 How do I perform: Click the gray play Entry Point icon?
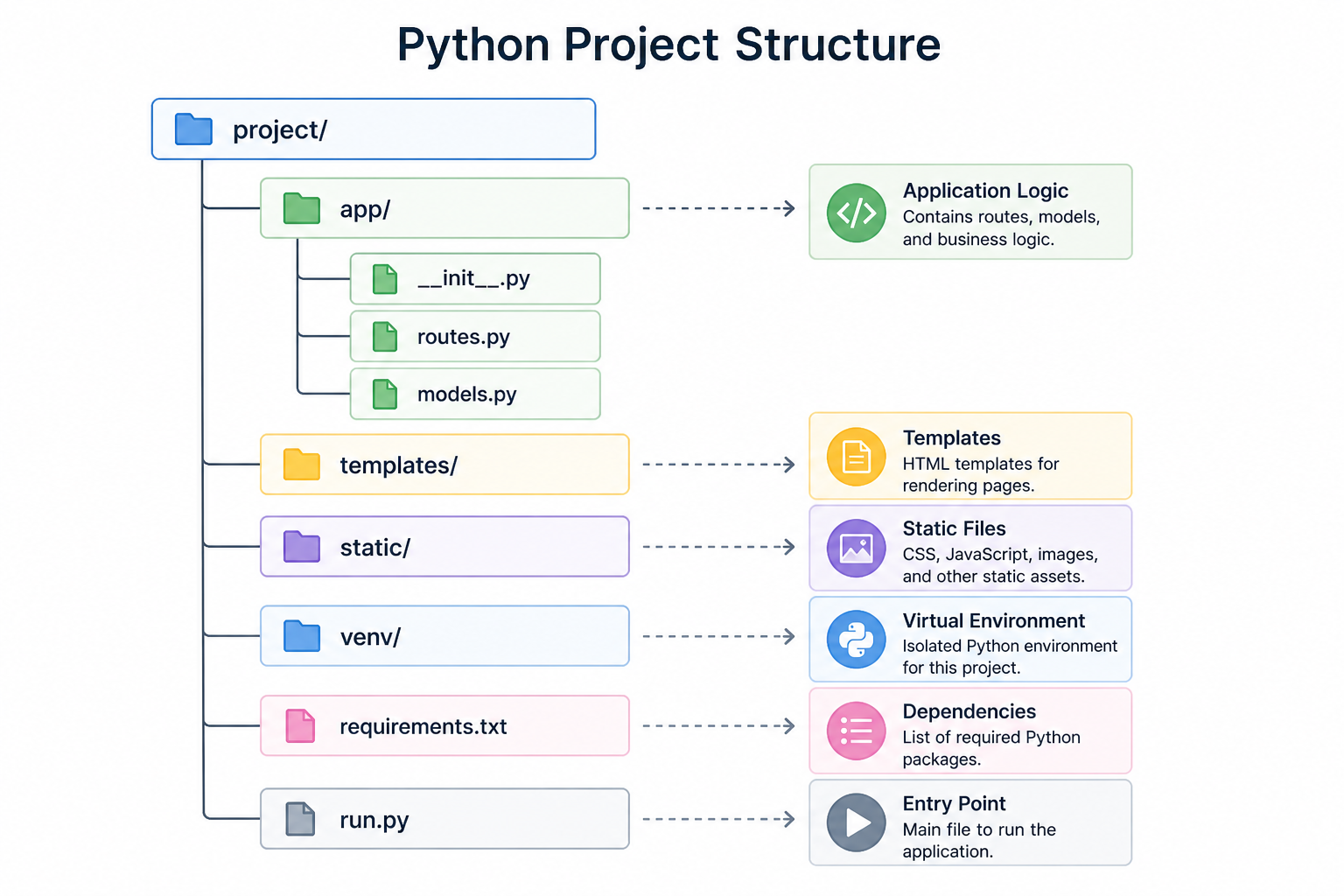(857, 822)
